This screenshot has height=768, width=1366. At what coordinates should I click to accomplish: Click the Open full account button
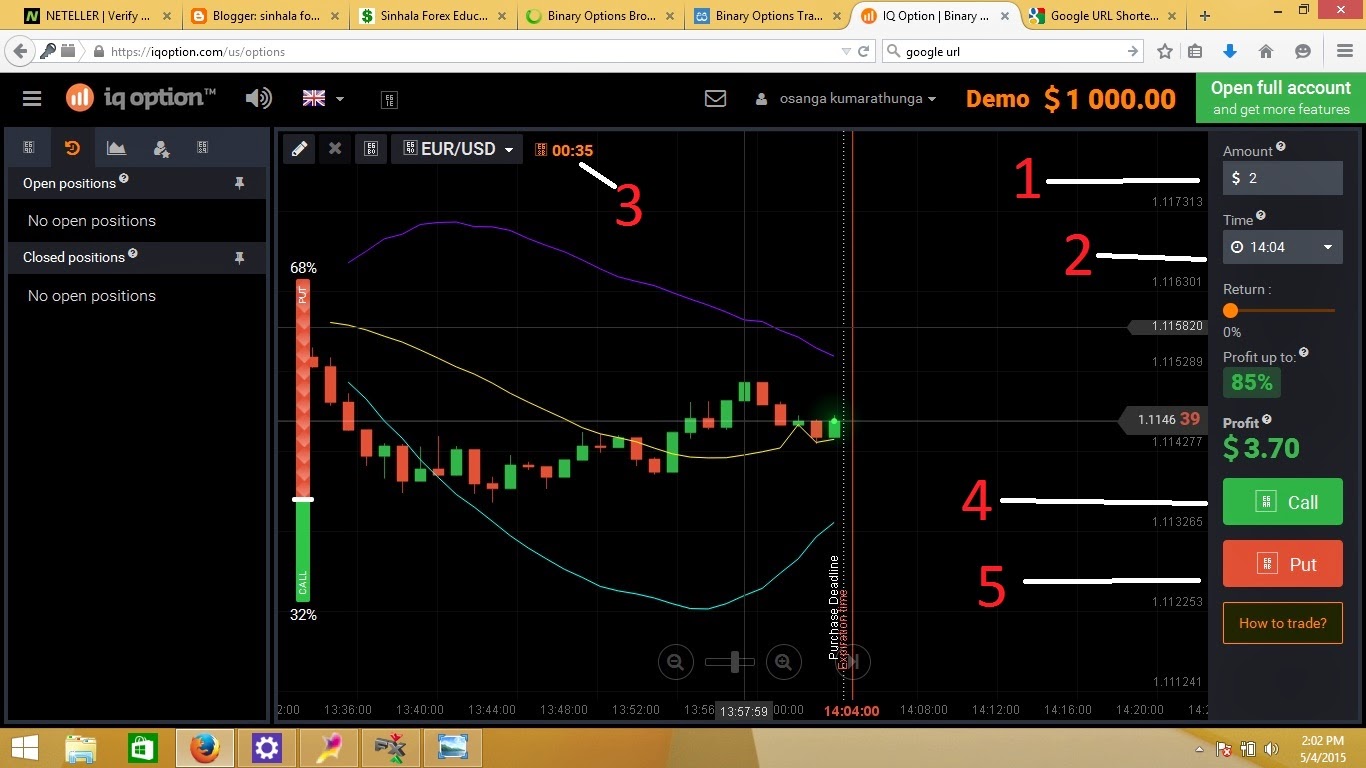coord(1281,98)
